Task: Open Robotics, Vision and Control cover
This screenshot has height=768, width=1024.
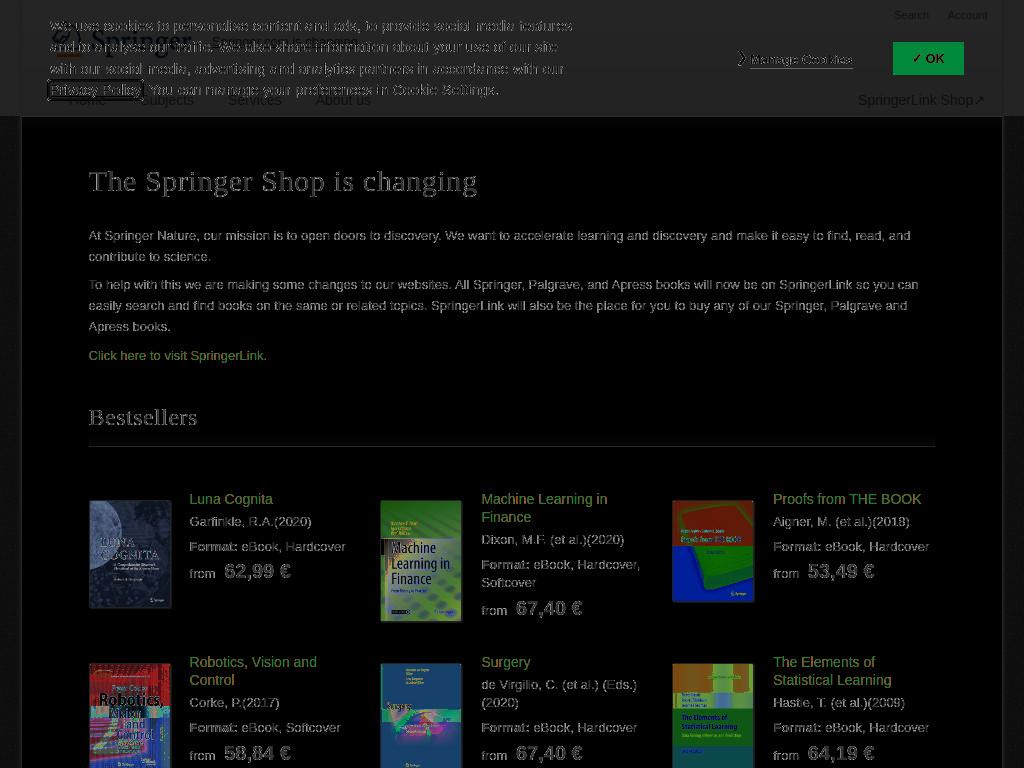Action: click(x=130, y=716)
